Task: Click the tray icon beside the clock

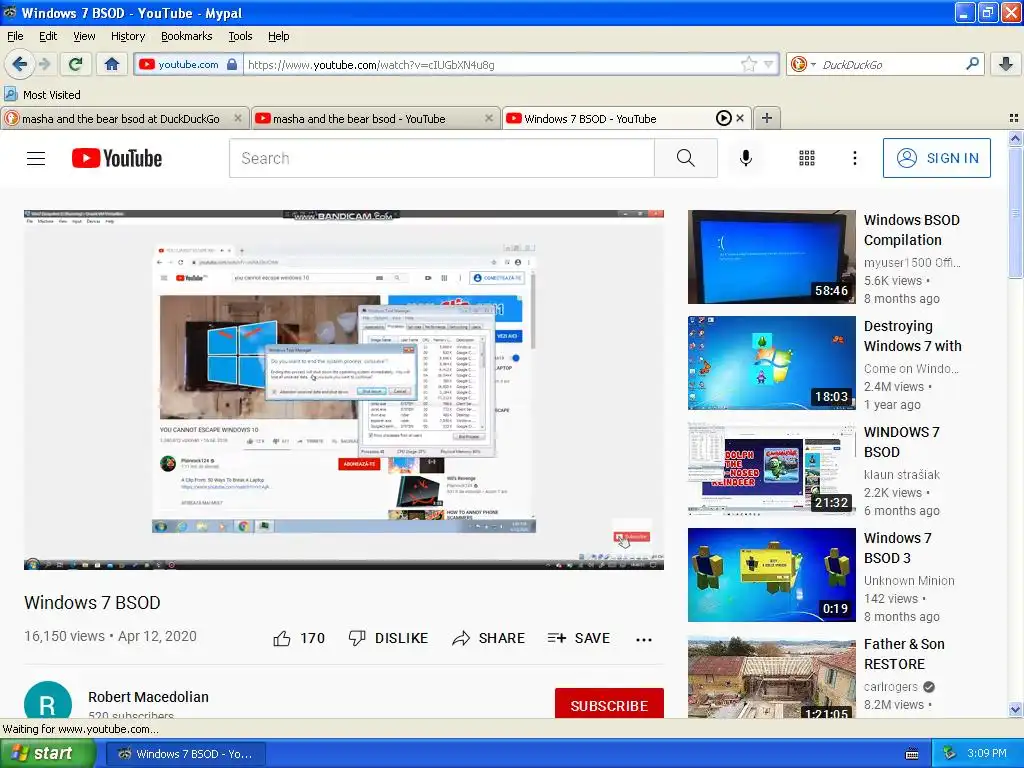Action: pos(950,753)
